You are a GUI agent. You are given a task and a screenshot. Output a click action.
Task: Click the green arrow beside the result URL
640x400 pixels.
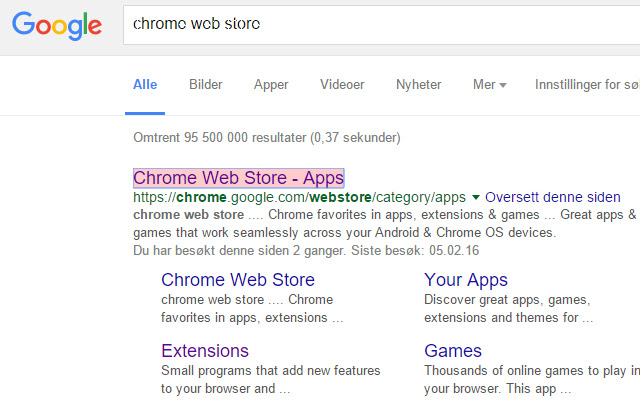[476, 198]
